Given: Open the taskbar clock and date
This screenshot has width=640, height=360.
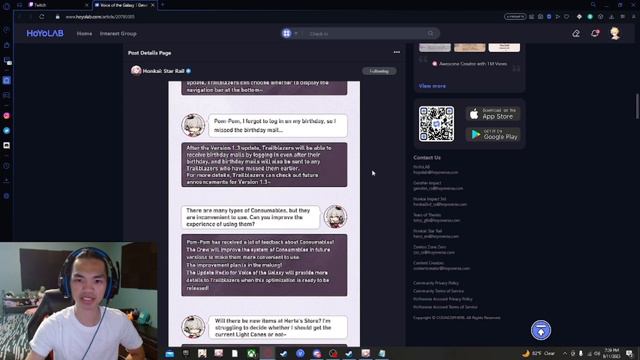Looking at the screenshot, I should [611, 353].
